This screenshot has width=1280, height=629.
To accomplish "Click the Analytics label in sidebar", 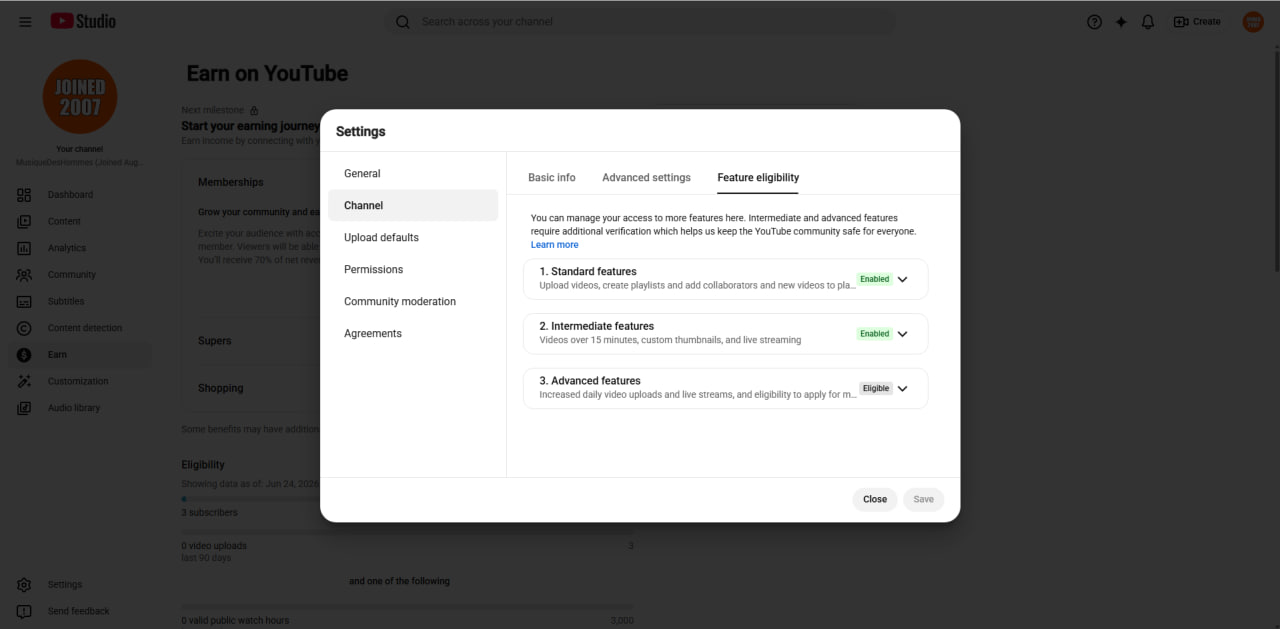I will tap(67, 248).
